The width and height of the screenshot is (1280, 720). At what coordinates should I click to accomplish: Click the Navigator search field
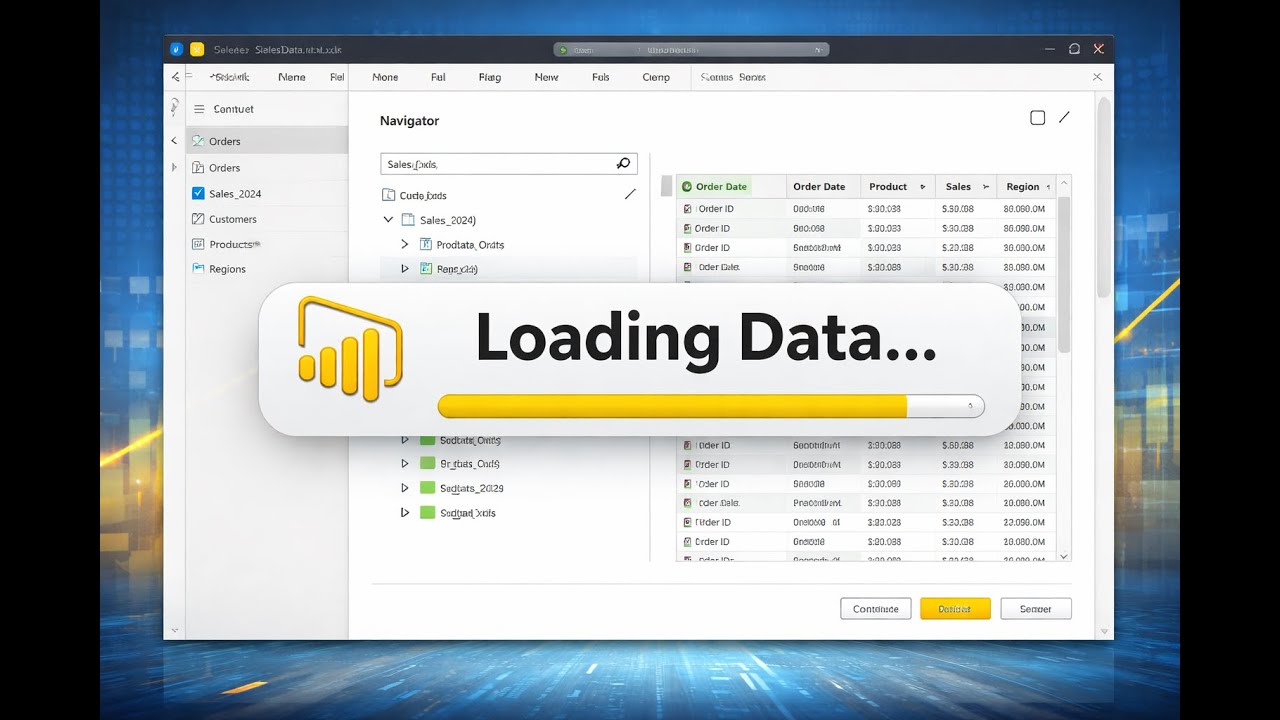[508, 164]
